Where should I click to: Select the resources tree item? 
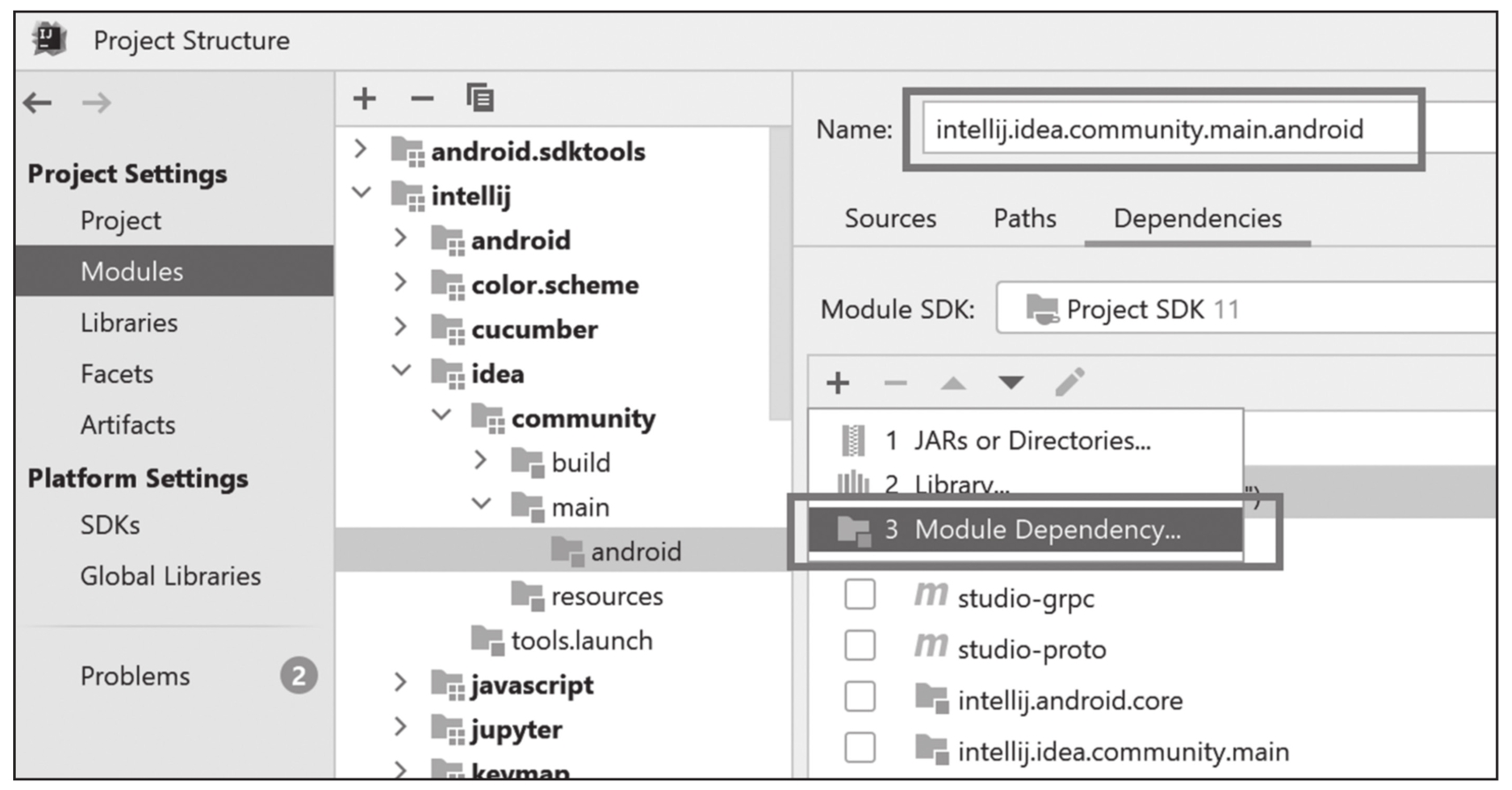(x=587, y=596)
